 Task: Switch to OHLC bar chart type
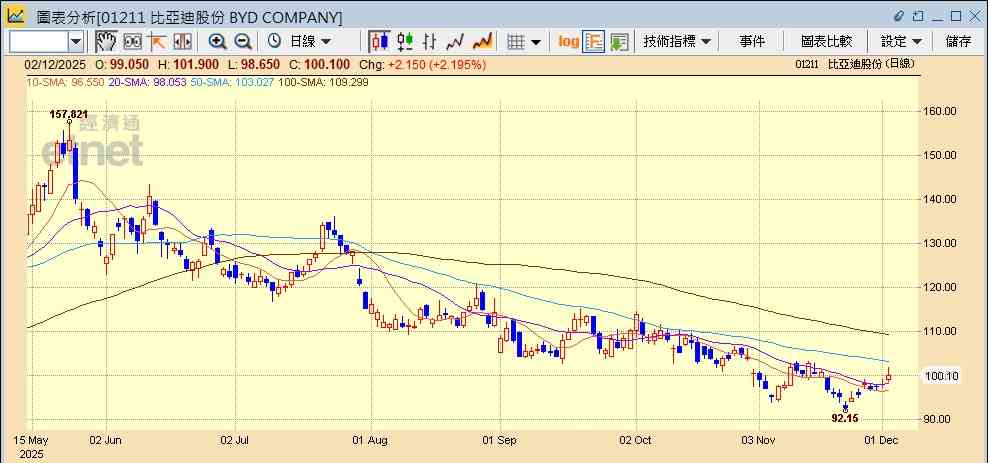430,41
